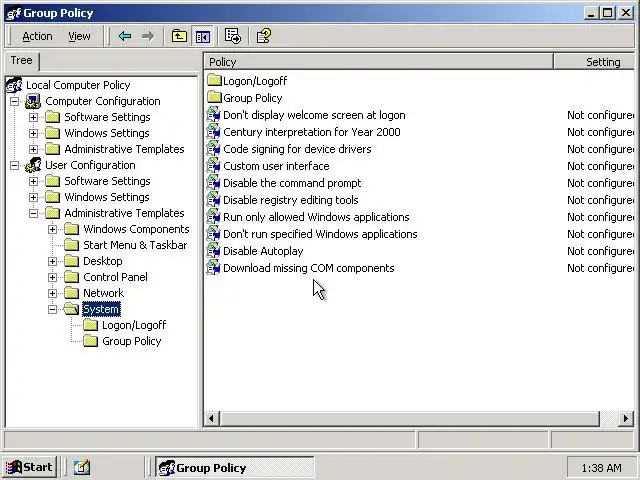Click the horizontal scrollbar thumb in policy pane

[x=409, y=419]
